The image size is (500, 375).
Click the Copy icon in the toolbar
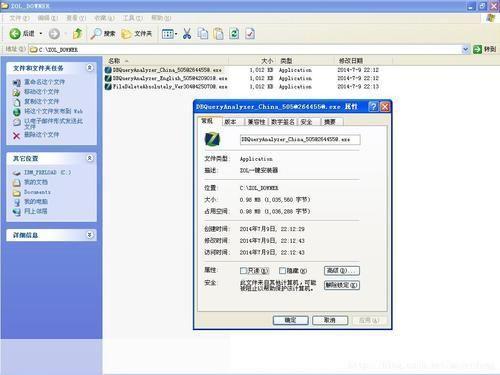(203, 33)
